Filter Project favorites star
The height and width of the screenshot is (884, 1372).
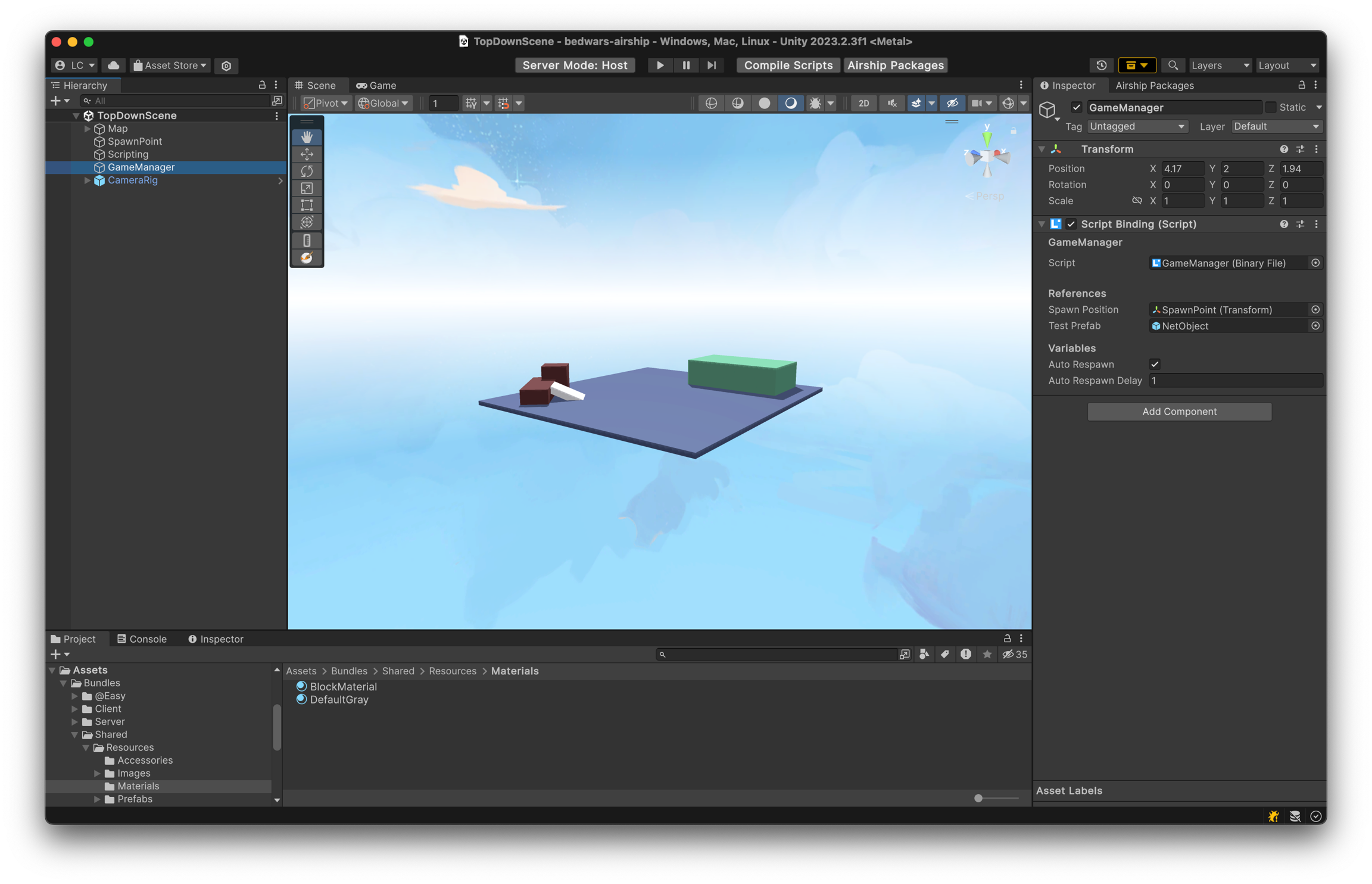(987, 654)
